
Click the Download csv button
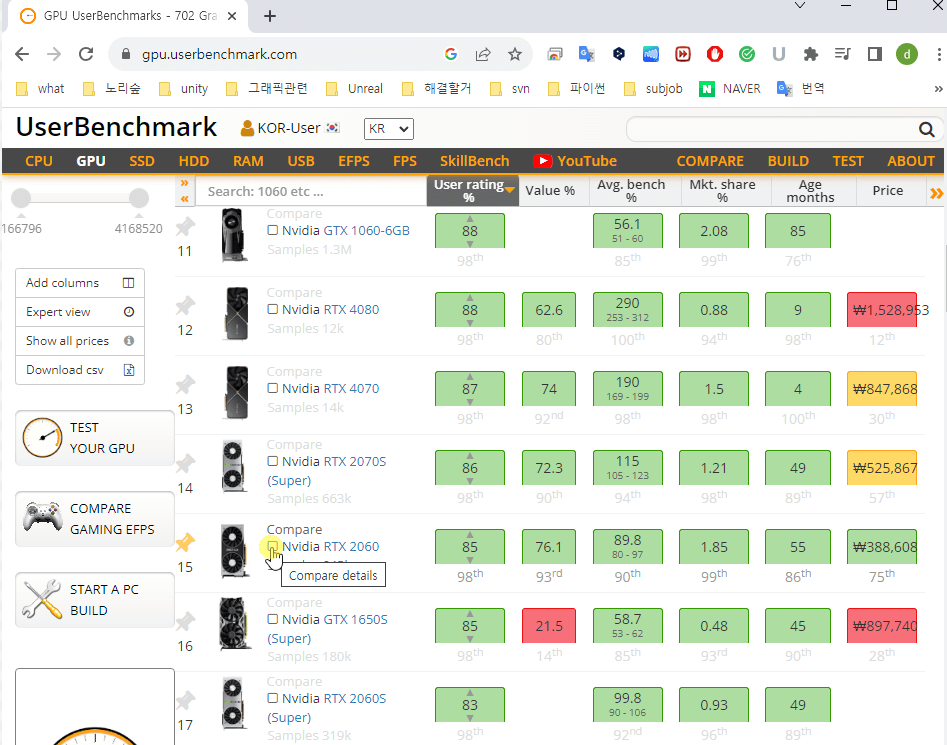(80, 370)
